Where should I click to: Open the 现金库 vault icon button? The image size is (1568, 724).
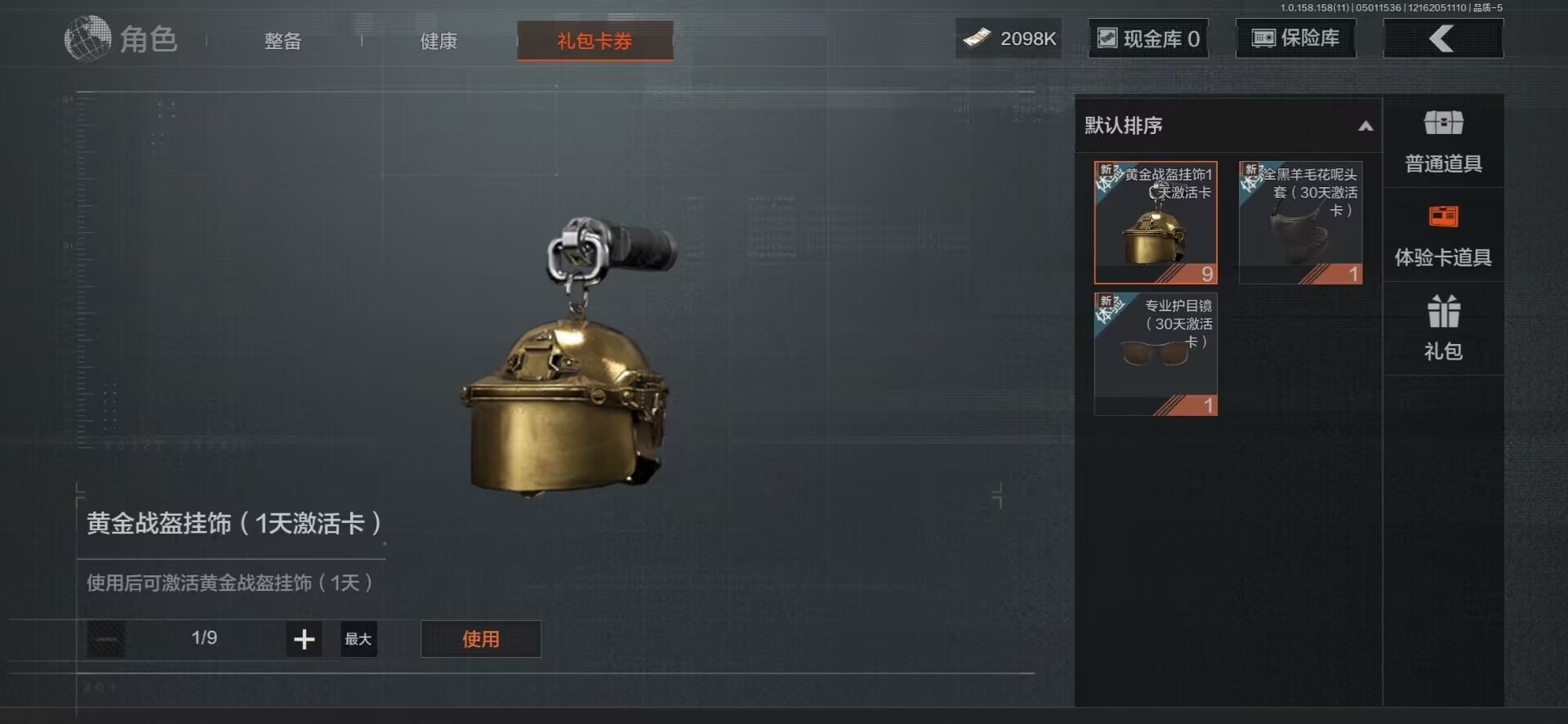click(1148, 38)
